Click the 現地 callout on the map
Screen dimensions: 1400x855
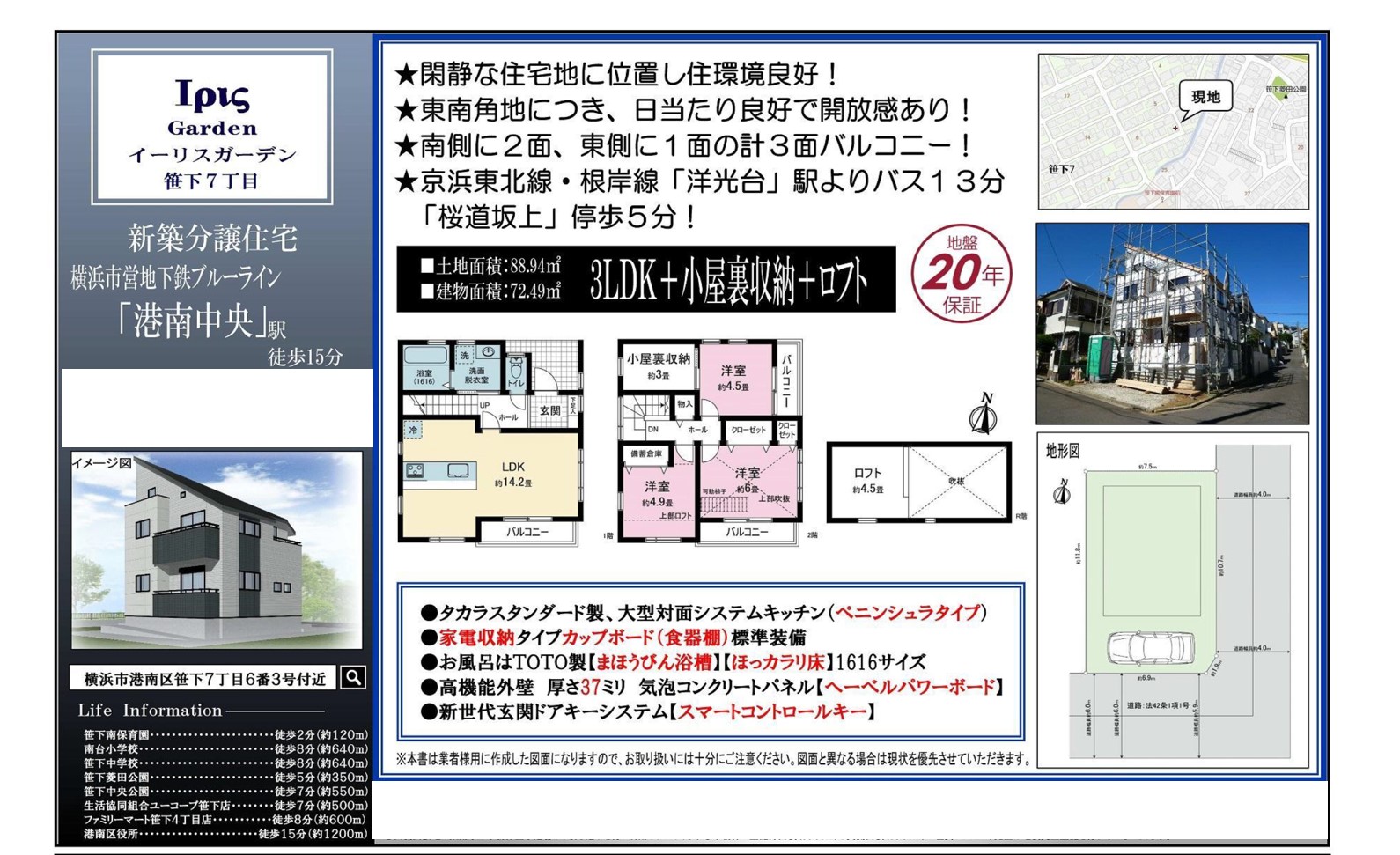[1205, 98]
